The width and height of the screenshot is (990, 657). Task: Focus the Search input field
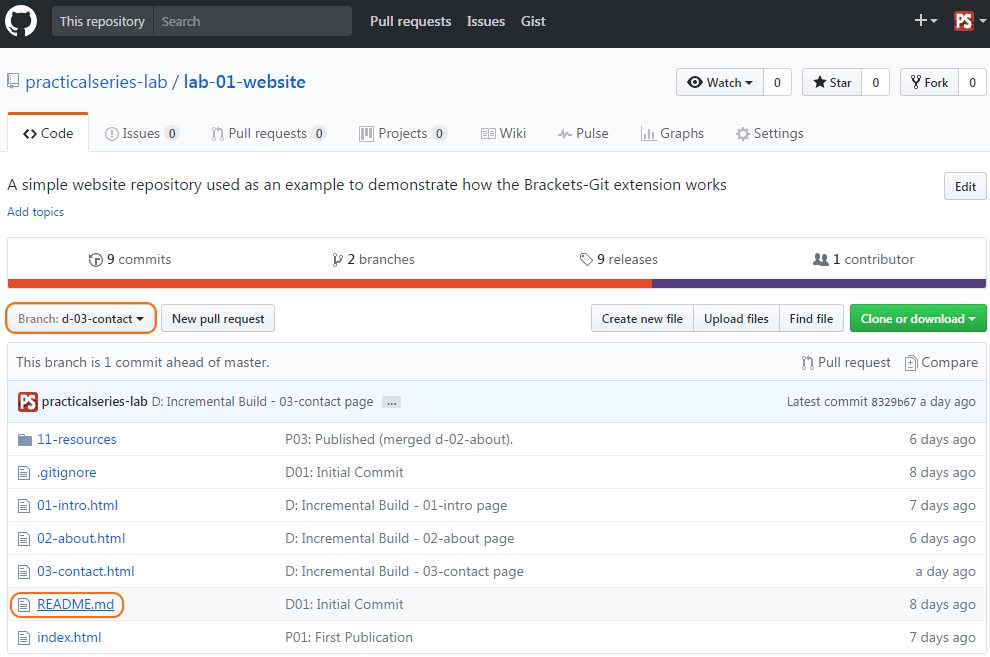(253, 21)
